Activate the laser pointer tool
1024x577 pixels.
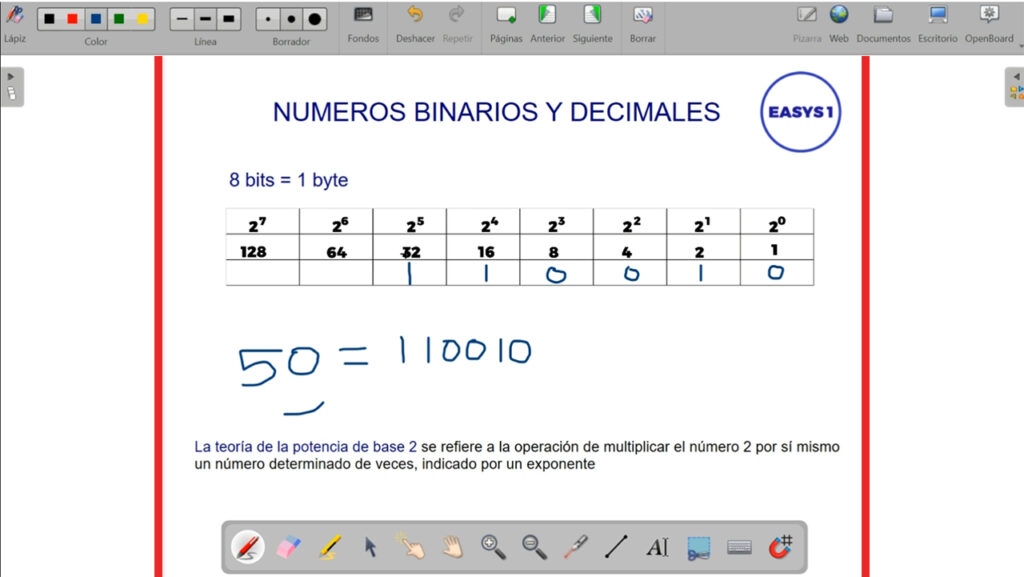pyautogui.click(x=574, y=547)
